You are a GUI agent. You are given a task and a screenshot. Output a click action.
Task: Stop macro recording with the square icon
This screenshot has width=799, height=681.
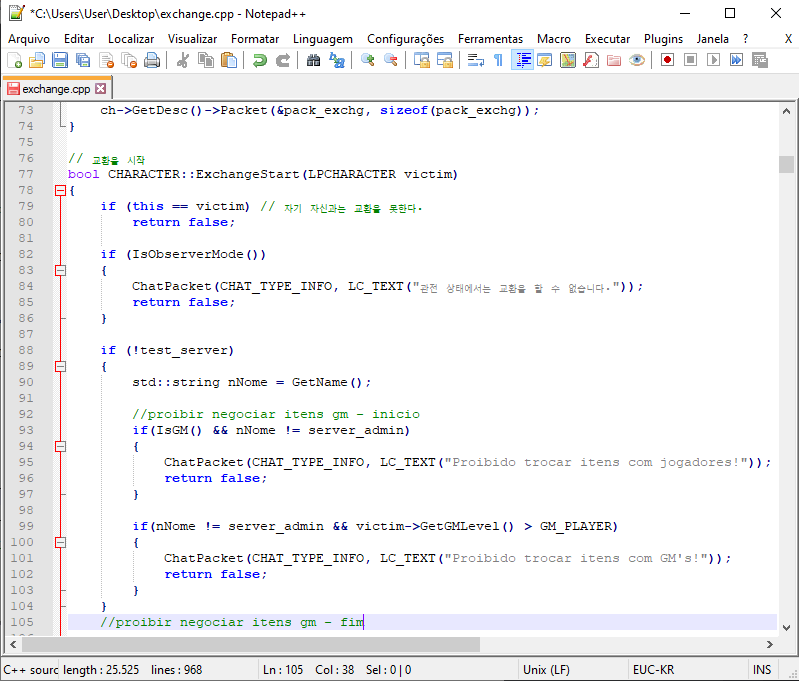(x=690, y=61)
